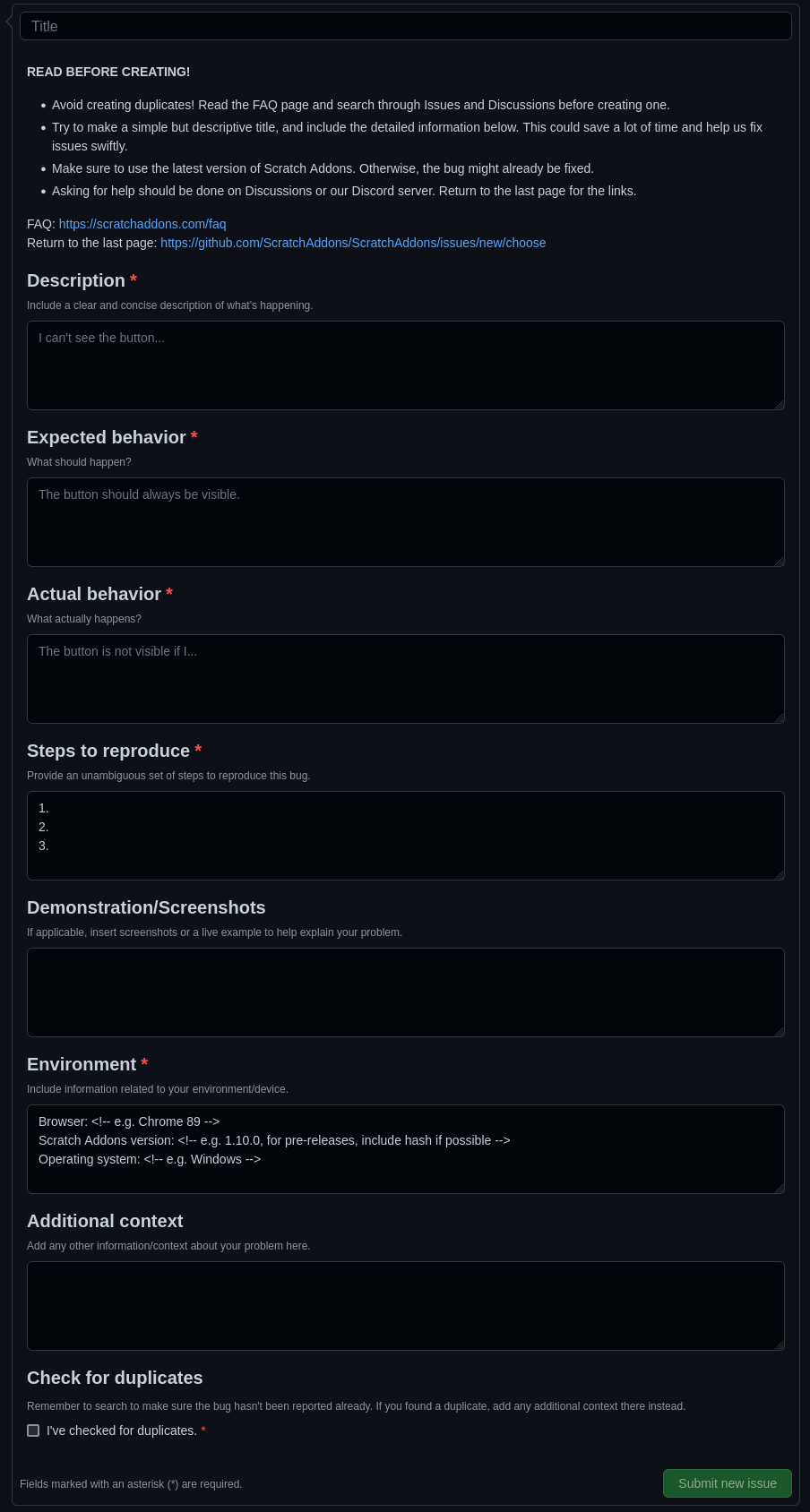Click the Additional context resize grip
The image size is (810, 1512).
[779, 1344]
